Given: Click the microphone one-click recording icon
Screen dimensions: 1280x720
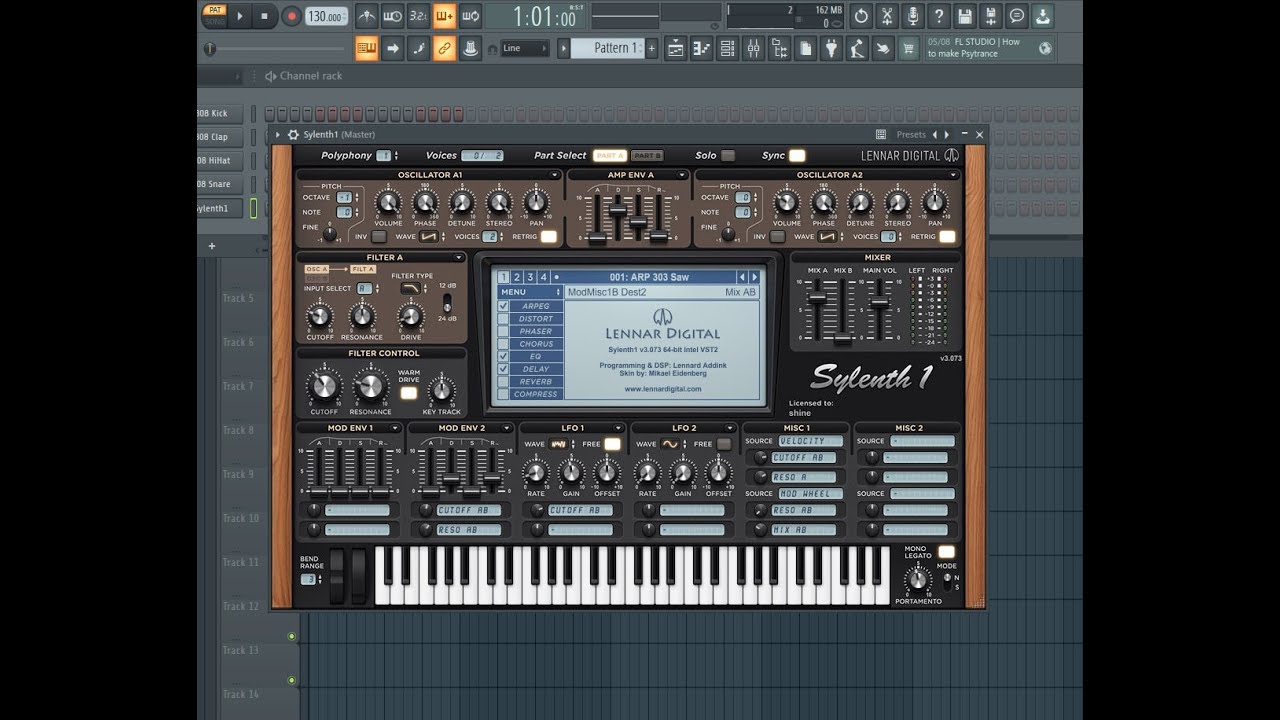Looking at the screenshot, I should pos(913,16).
